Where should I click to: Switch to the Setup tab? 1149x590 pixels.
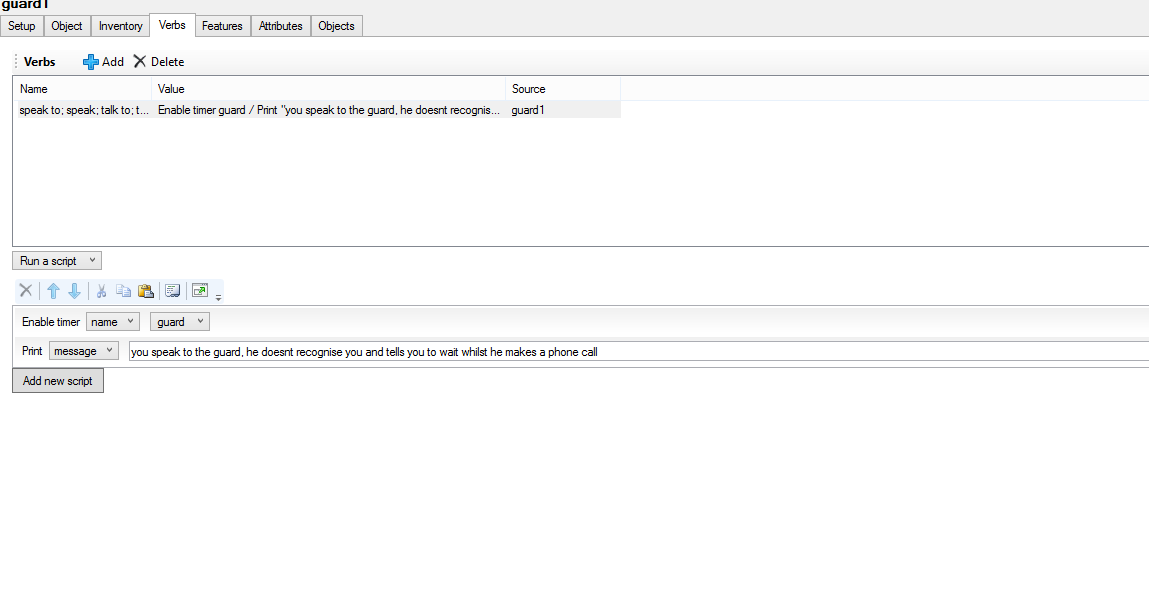(22, 26)
